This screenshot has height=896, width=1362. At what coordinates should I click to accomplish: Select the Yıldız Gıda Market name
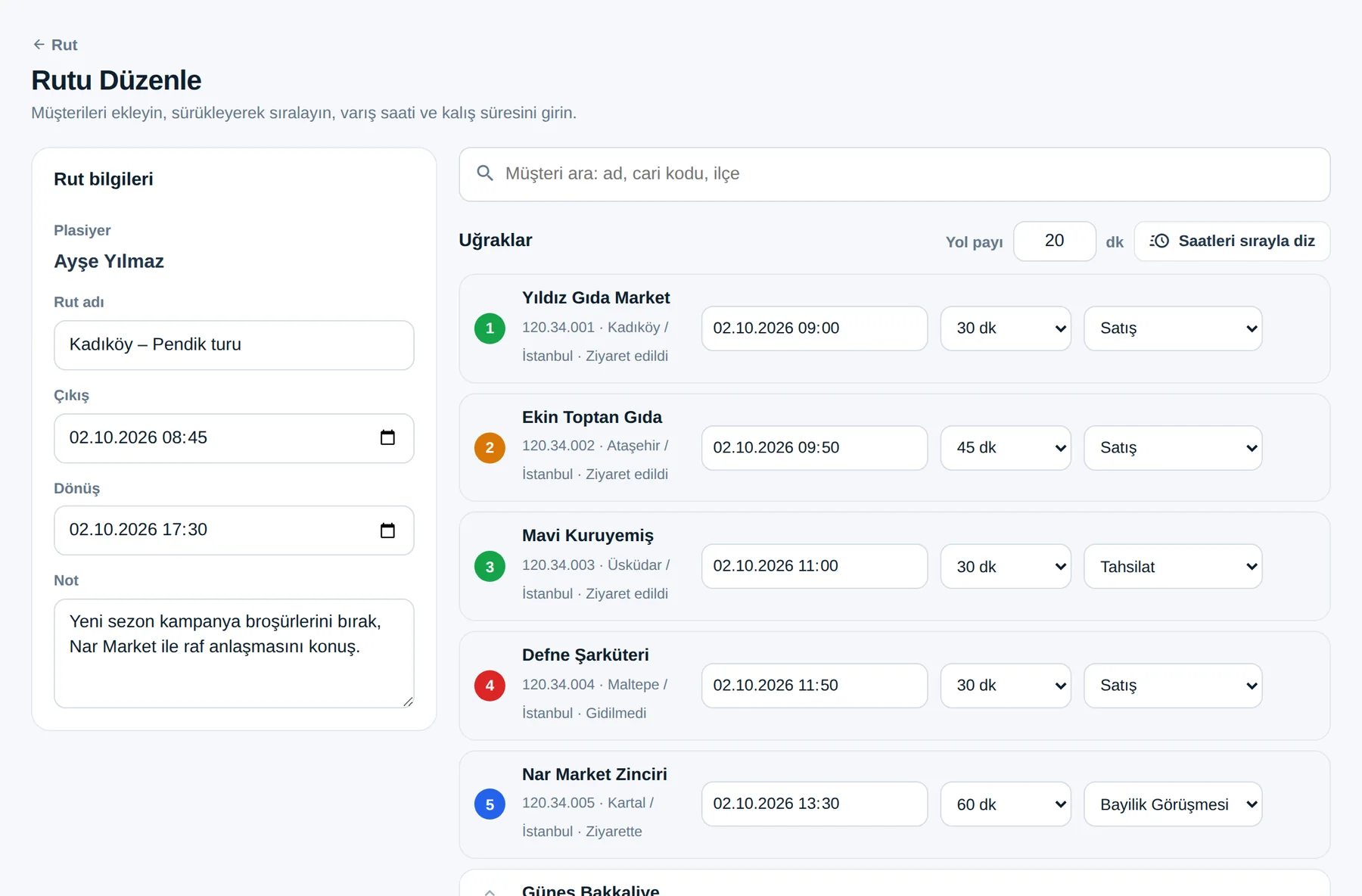tap(596, 298)
